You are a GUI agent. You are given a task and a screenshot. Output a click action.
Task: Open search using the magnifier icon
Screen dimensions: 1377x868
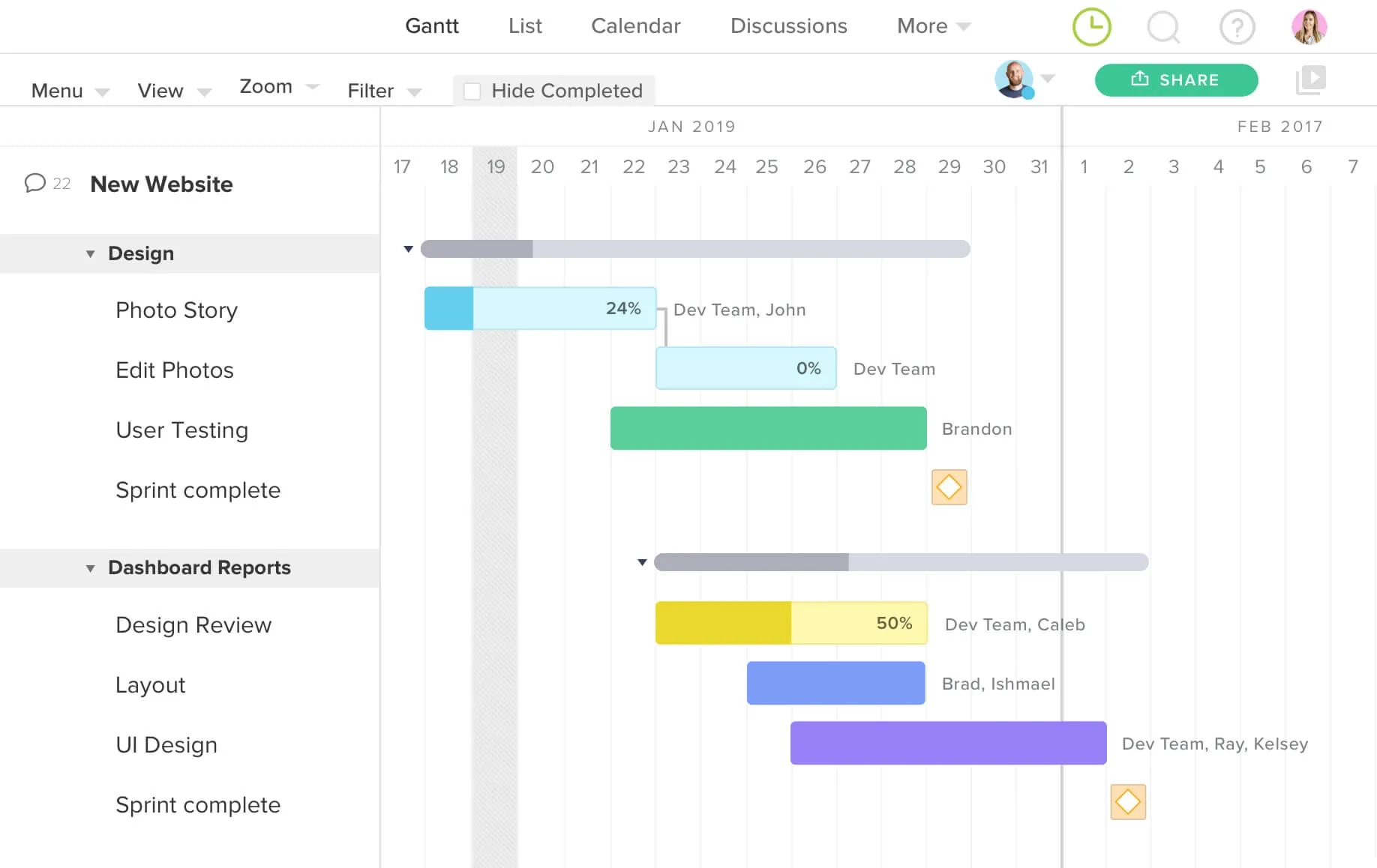pyautogui.click(x=1162, y=26)
